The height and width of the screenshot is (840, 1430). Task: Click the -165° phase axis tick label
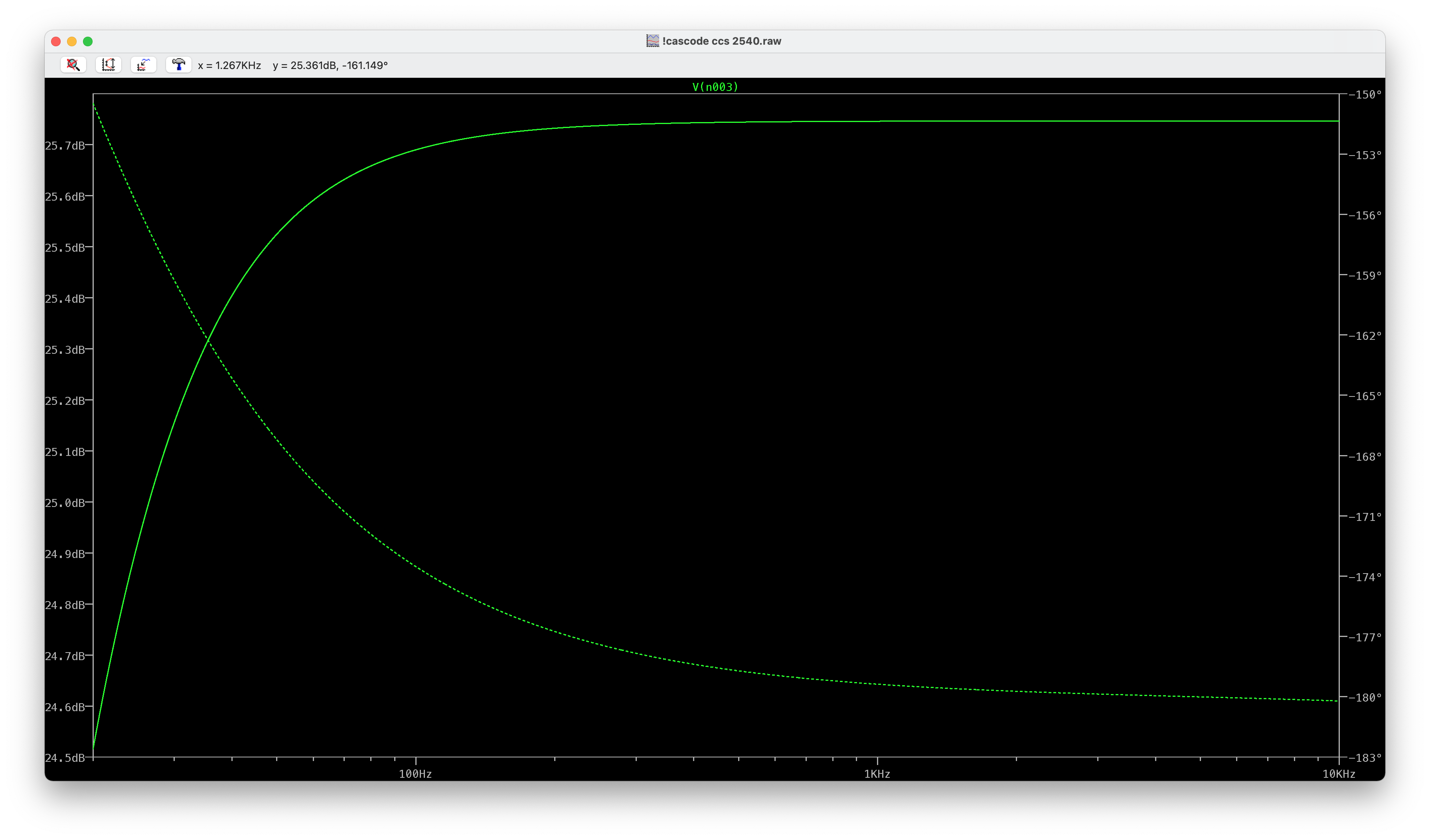(1365, 396)
